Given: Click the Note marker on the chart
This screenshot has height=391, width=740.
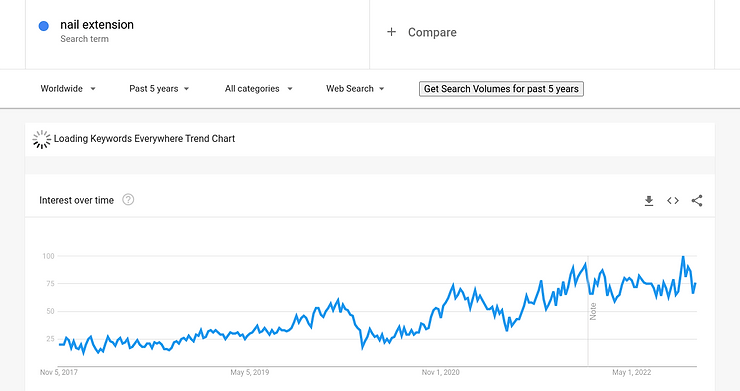Looking at the screenshot, I should [x=593, y=311].
